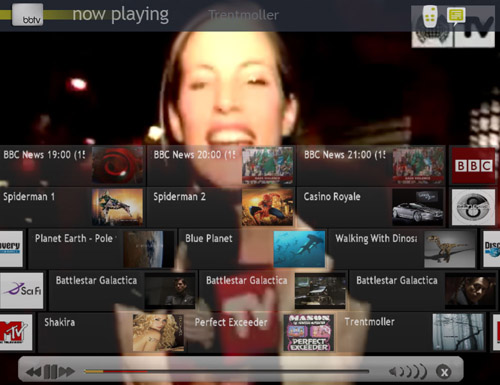Select the Spiderman 2 title
This screenshot has width=500, height=385.
point(179,197)
